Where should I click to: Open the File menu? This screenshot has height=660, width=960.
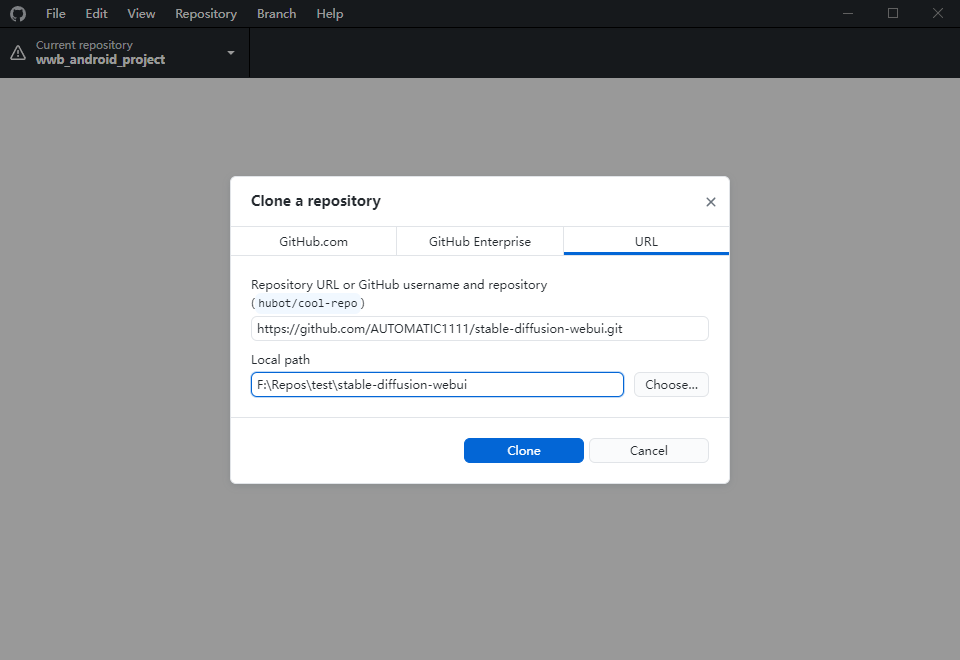click(x=55, y=13)
